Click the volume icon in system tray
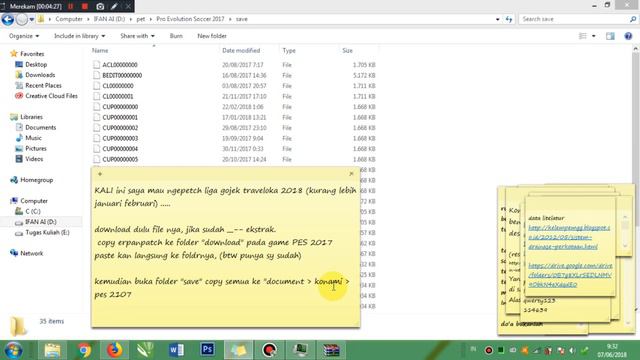 coord(572,350)
